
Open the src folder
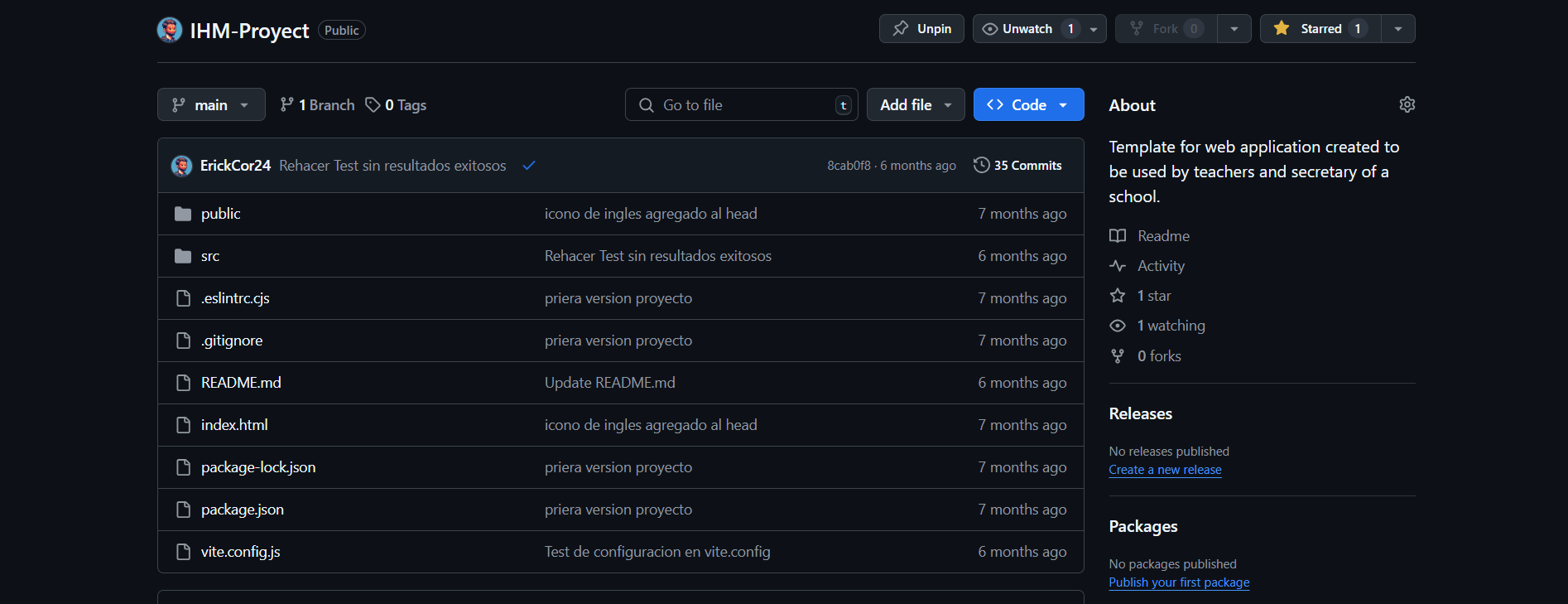(210, 256)
